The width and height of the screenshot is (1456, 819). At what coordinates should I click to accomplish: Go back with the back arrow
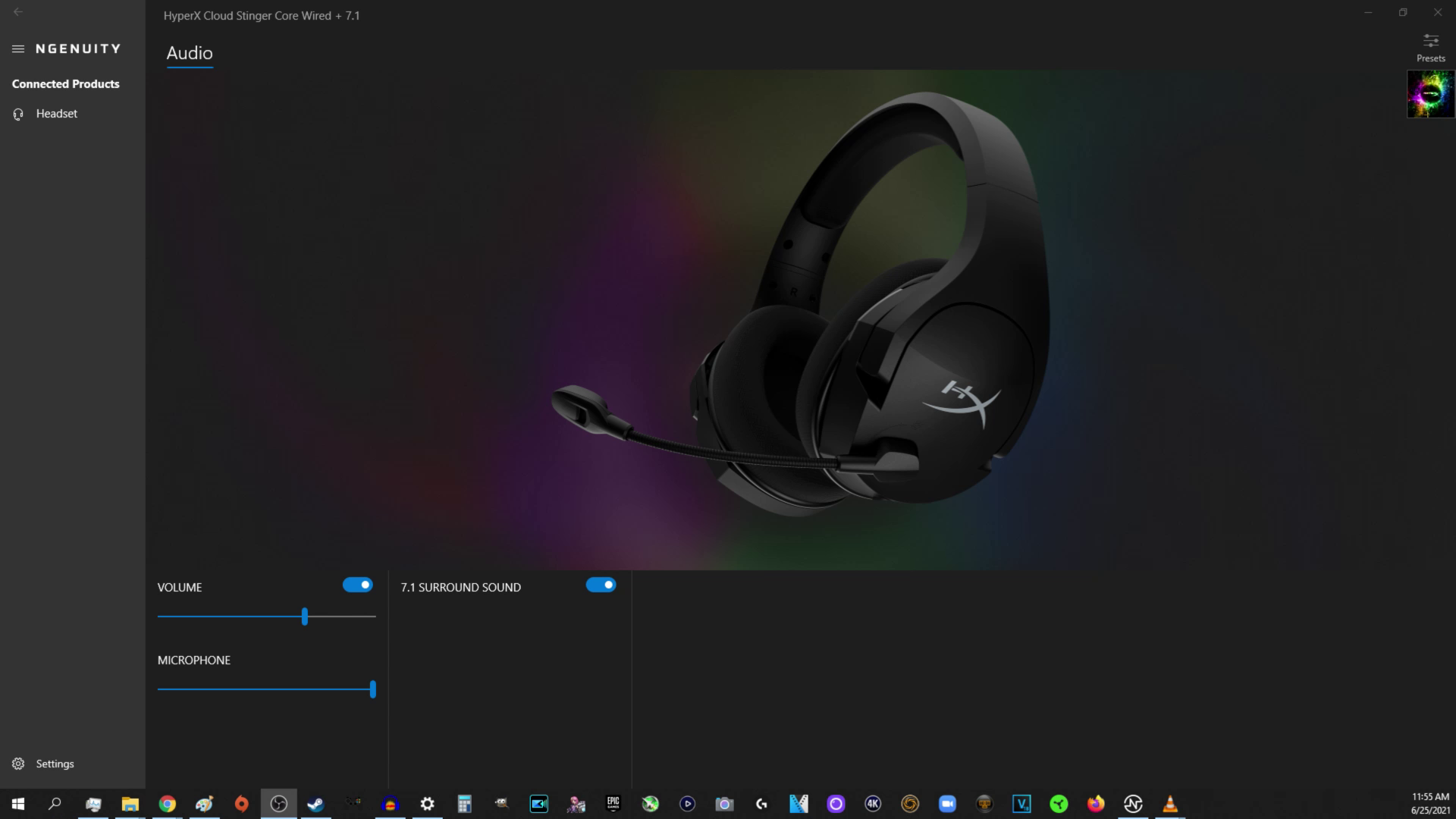[18, 12]
